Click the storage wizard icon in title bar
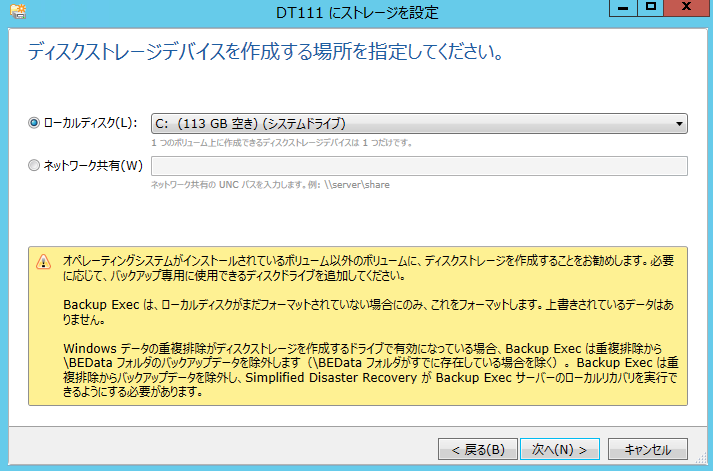Viewport: 713px width, 471px height. (18, 11)
